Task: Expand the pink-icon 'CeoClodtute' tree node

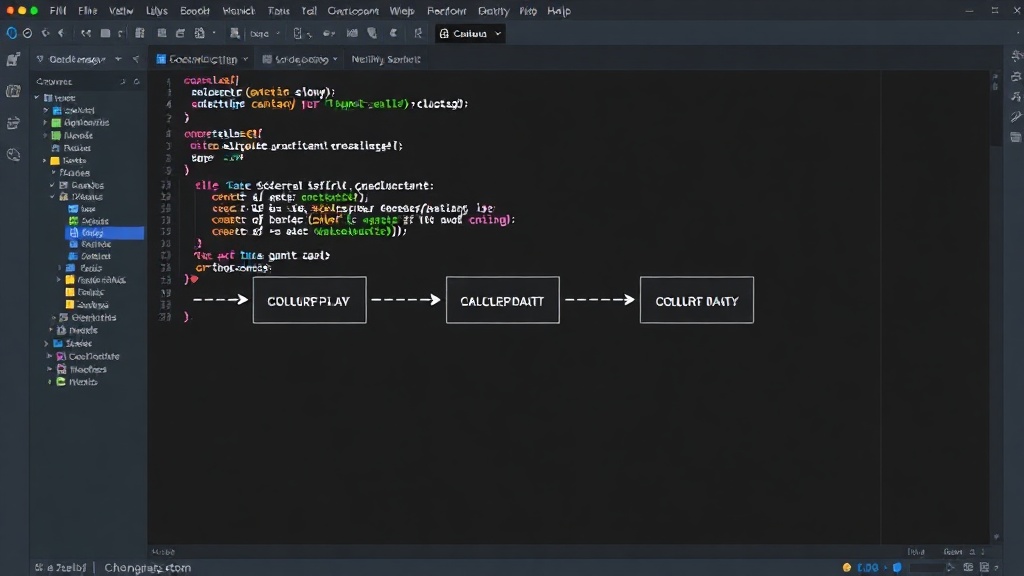Action: pos(50,357)
